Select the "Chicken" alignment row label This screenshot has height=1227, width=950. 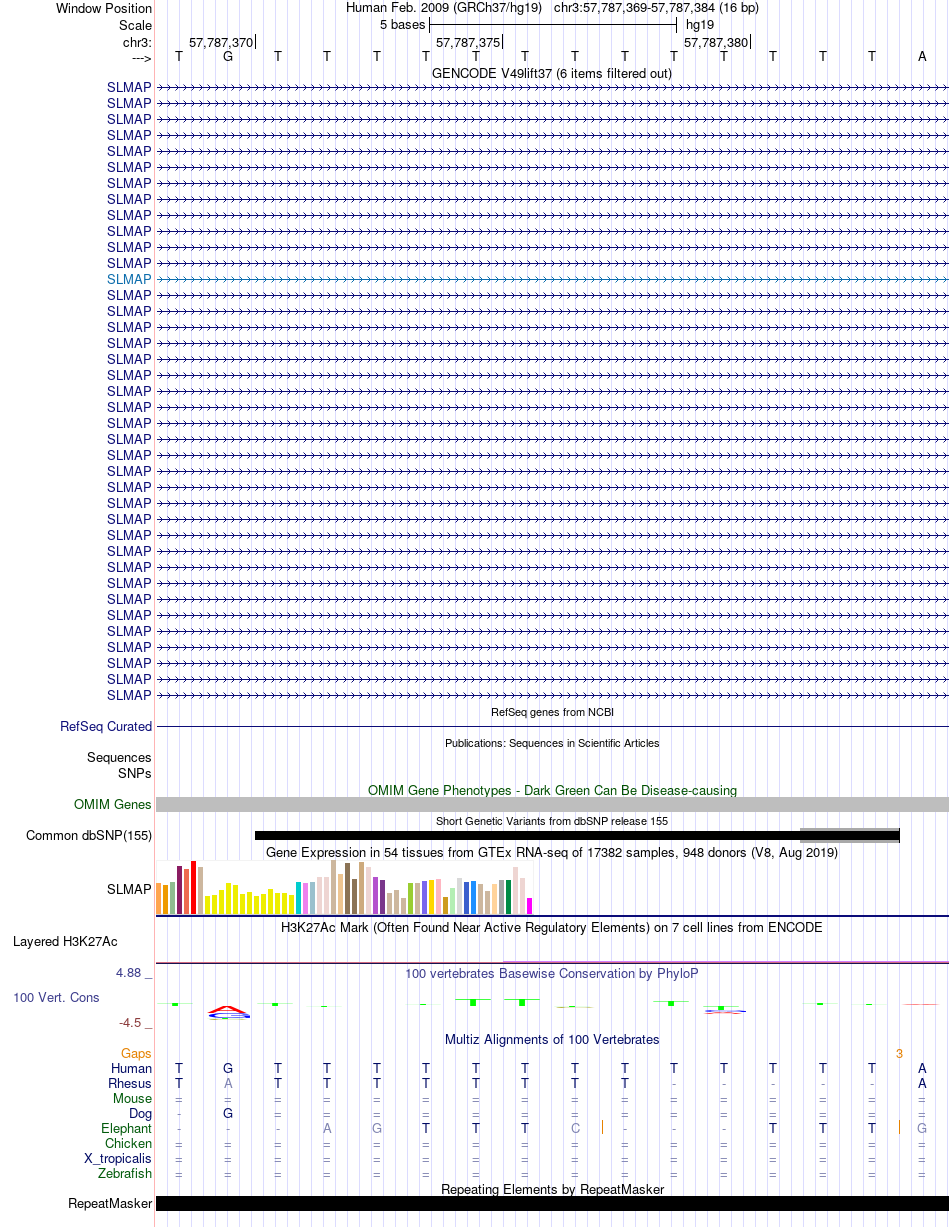(129, 1143)
